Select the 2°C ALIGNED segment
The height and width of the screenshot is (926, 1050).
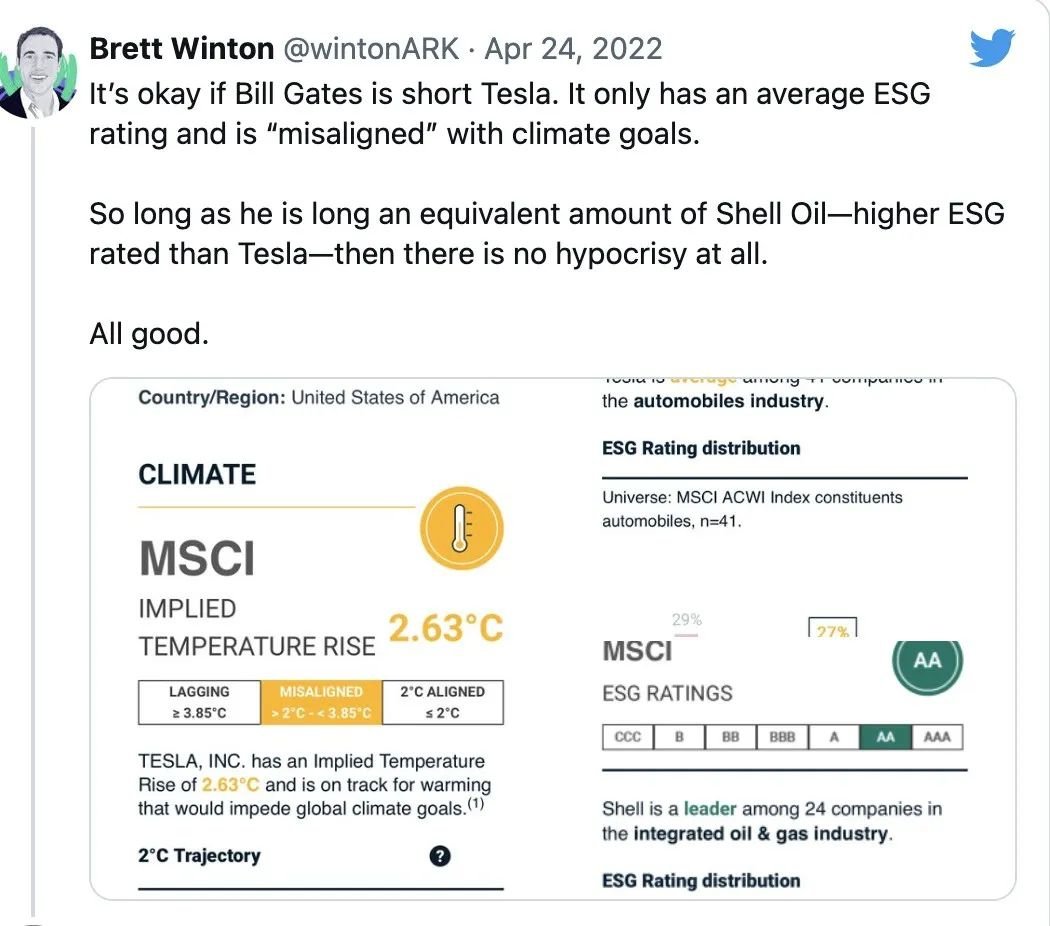443,702
